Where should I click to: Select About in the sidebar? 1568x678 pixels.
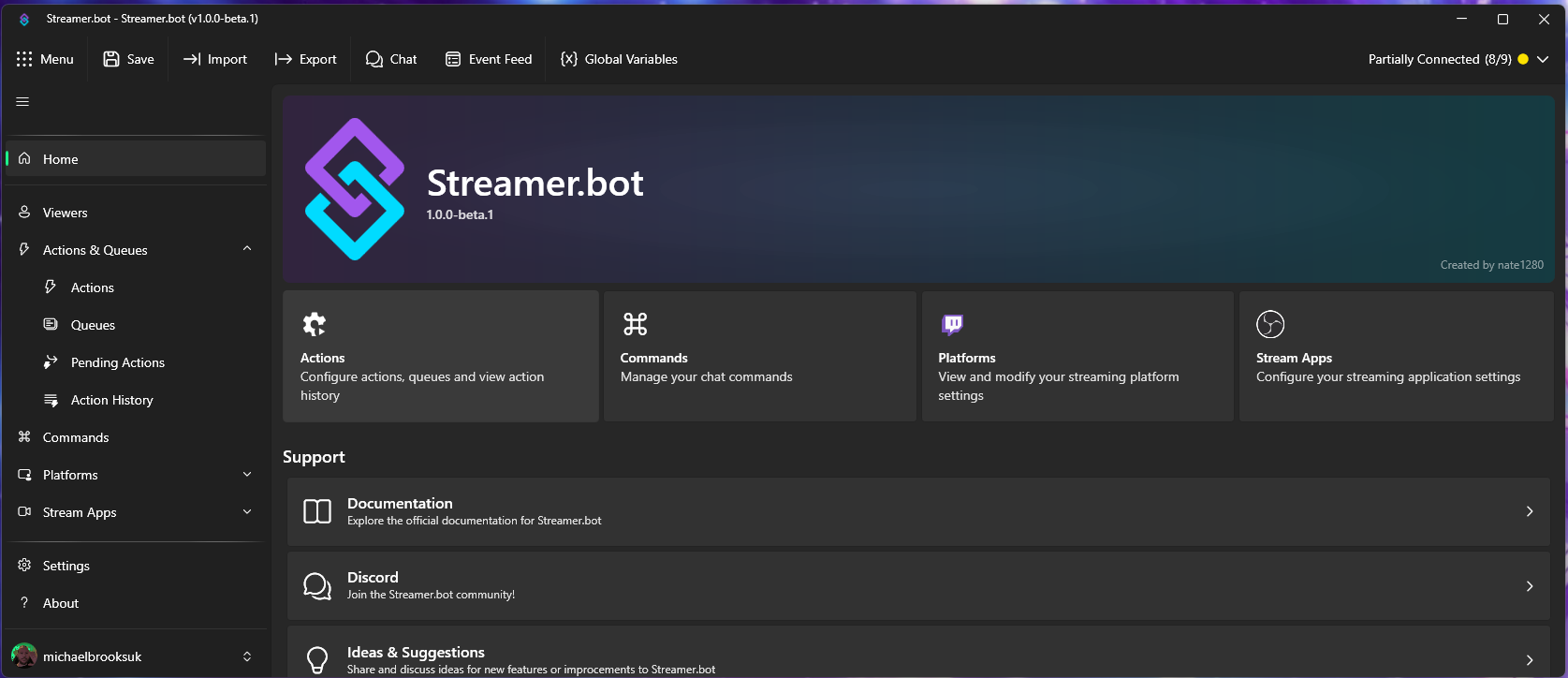(x=136, y=603)
